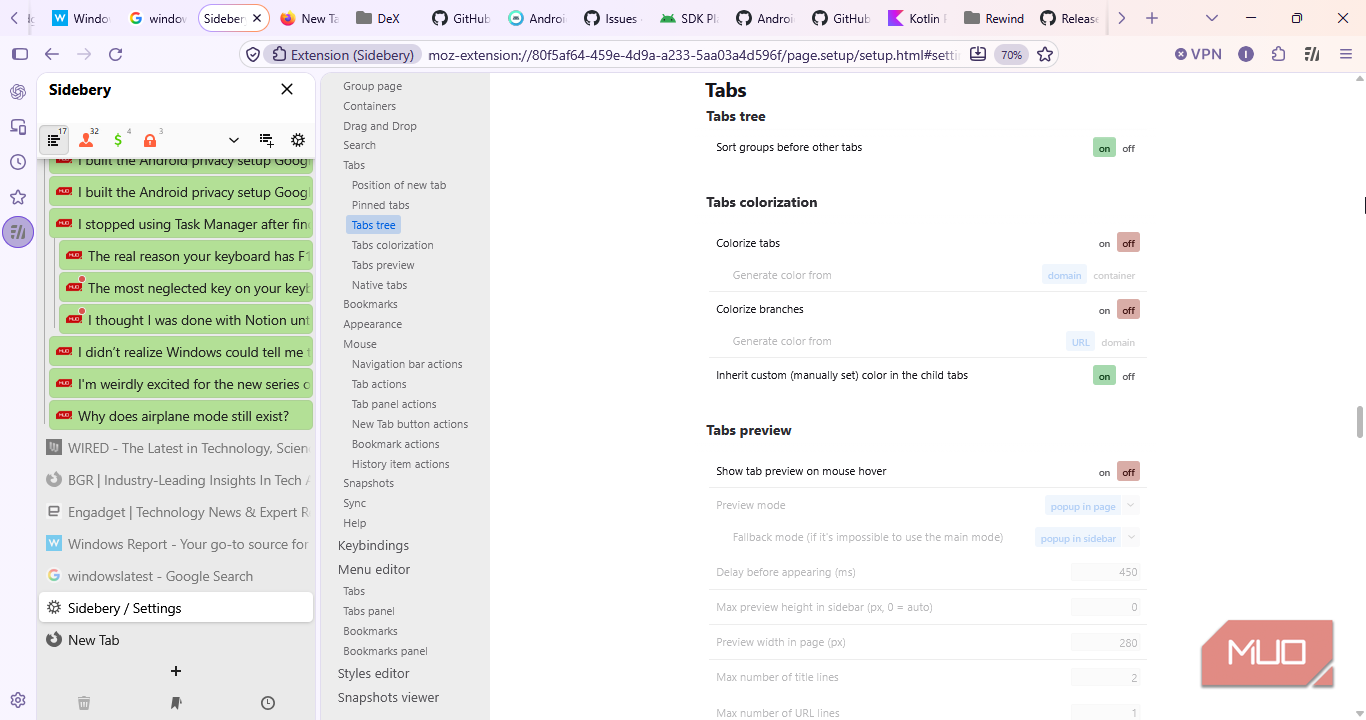The image size is (1366, 720).
Task: Click the Sidebery icon in sidebar strip
Action: click(x=18, y=232)
